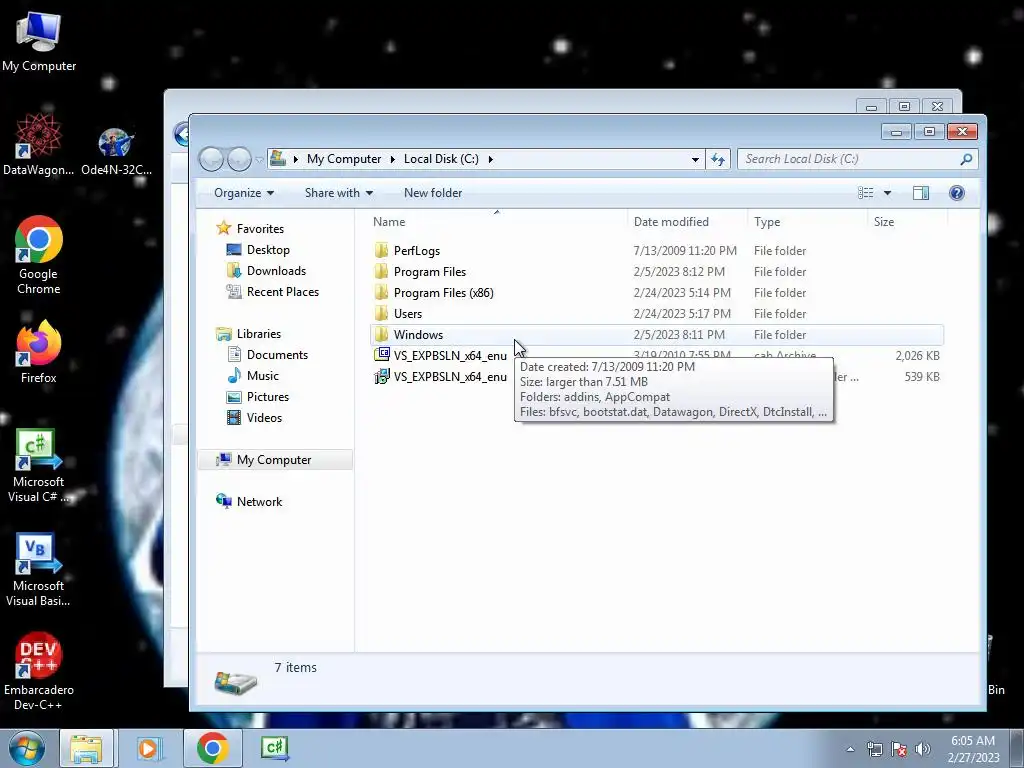This screenshot has height=768, width=1024.
Task: Open the DataWagon desktop shortcut
Action: coord(39,145)
